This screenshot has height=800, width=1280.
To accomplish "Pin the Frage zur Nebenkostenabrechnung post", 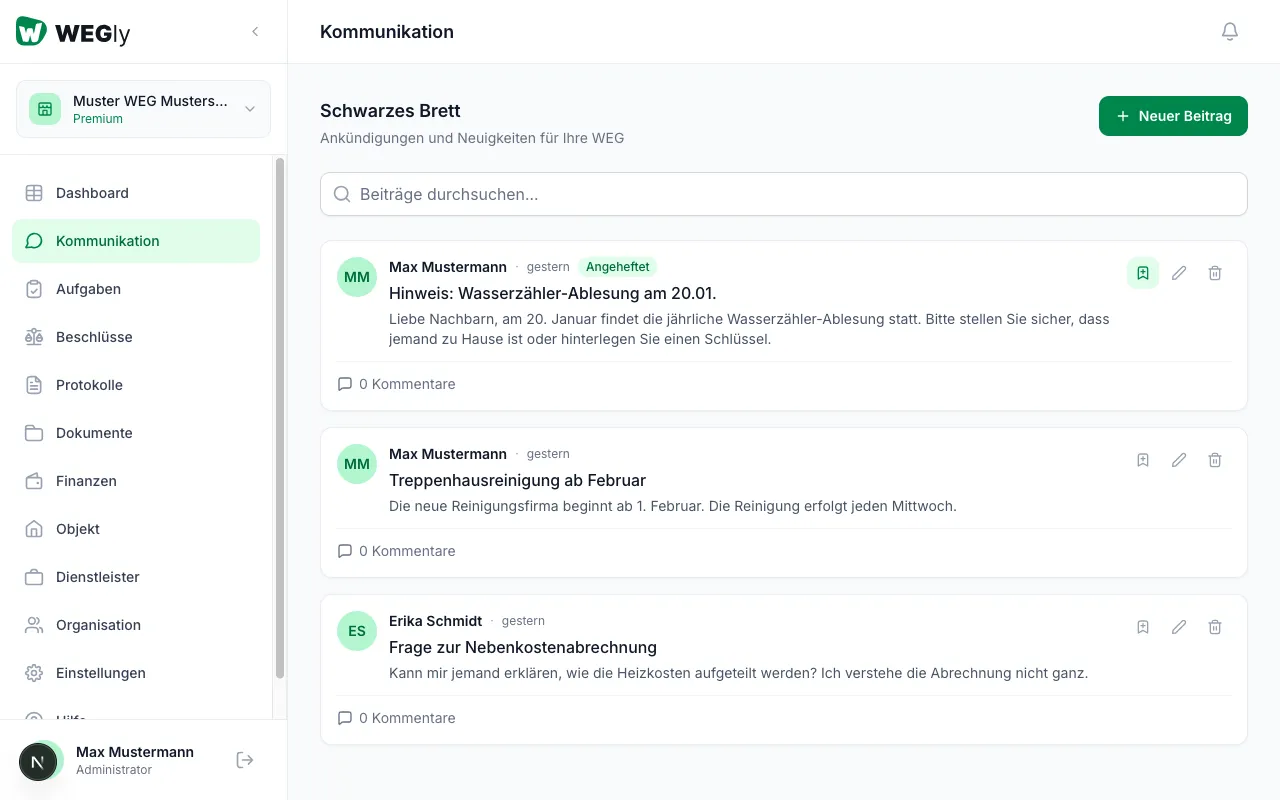I will [1143, 627].
